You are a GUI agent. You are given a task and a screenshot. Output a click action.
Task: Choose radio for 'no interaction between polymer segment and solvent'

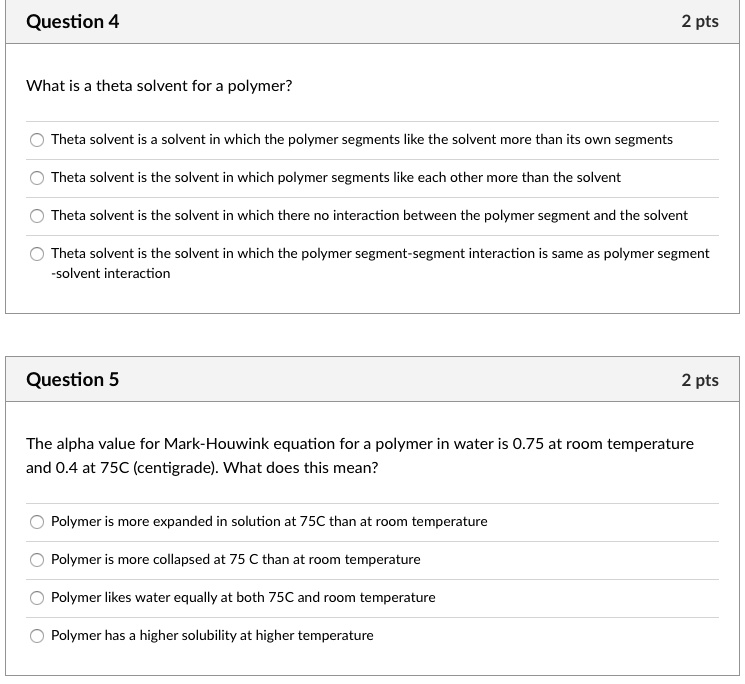pyautogui.click(x=37, y=216)
